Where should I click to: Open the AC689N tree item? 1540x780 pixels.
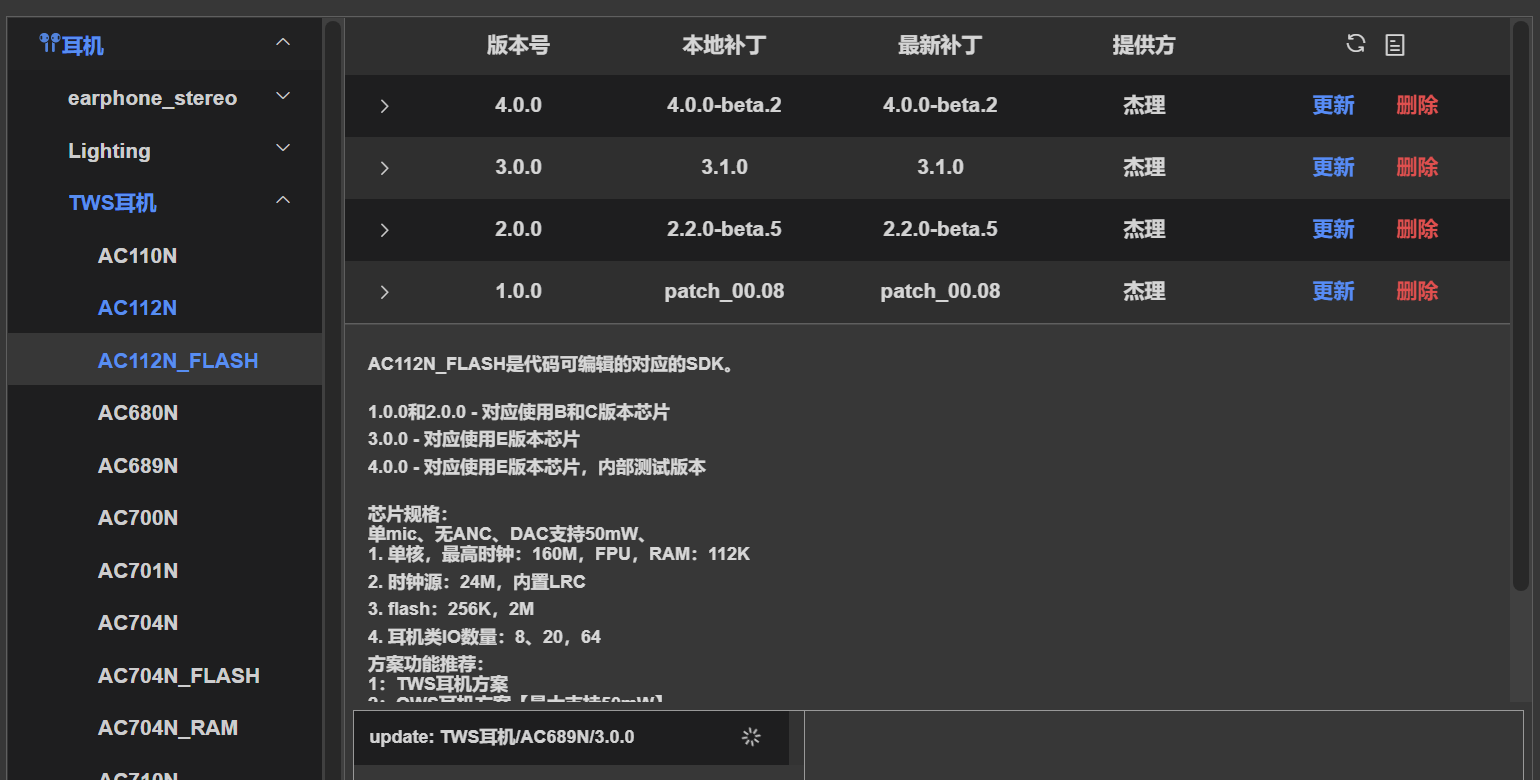point(138,466)
